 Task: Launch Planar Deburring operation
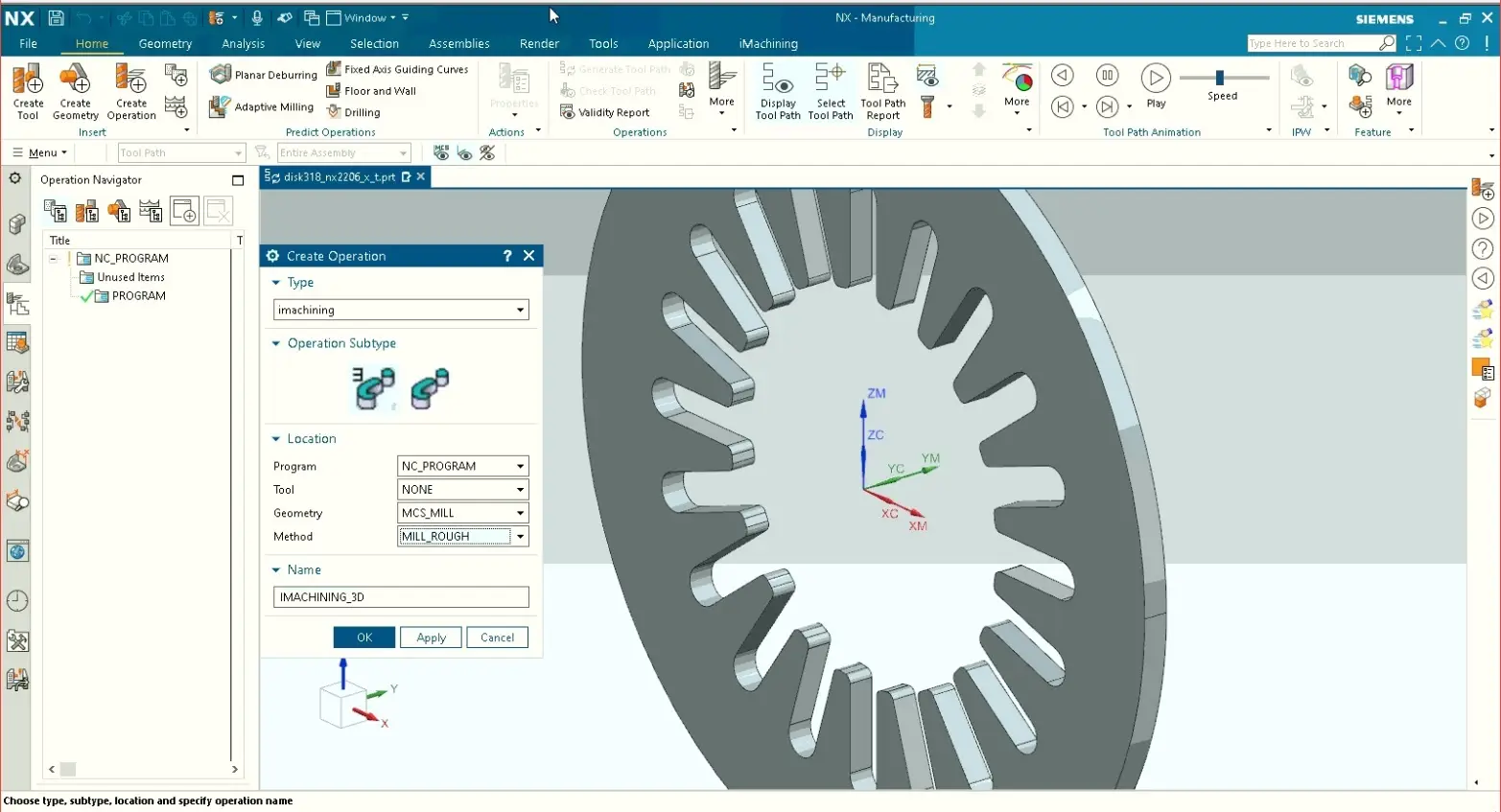pyautogui.click(x=264, y=74)
